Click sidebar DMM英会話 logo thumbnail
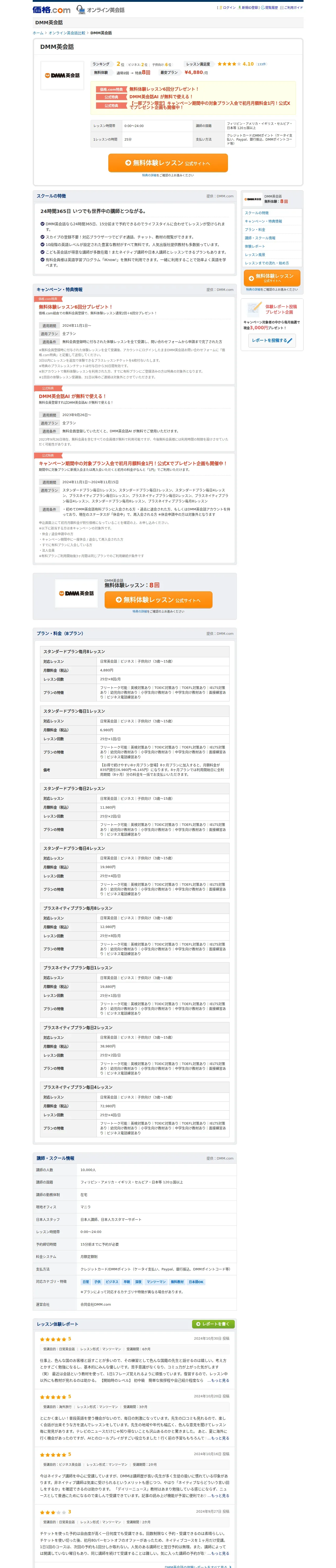Image resolution: width=336 pixels, height=1568 pixels. 253,199
